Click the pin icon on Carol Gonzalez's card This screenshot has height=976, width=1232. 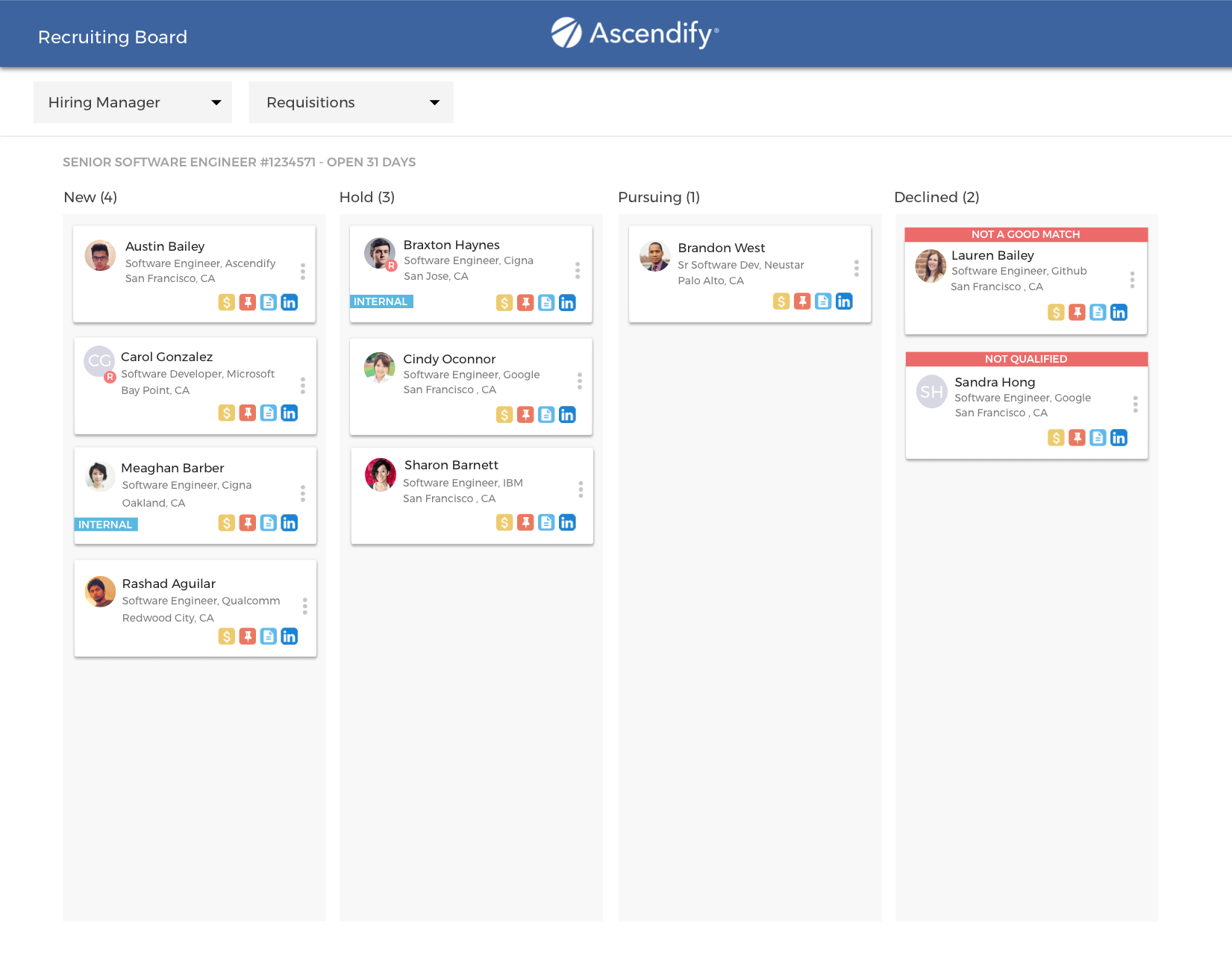248,413
